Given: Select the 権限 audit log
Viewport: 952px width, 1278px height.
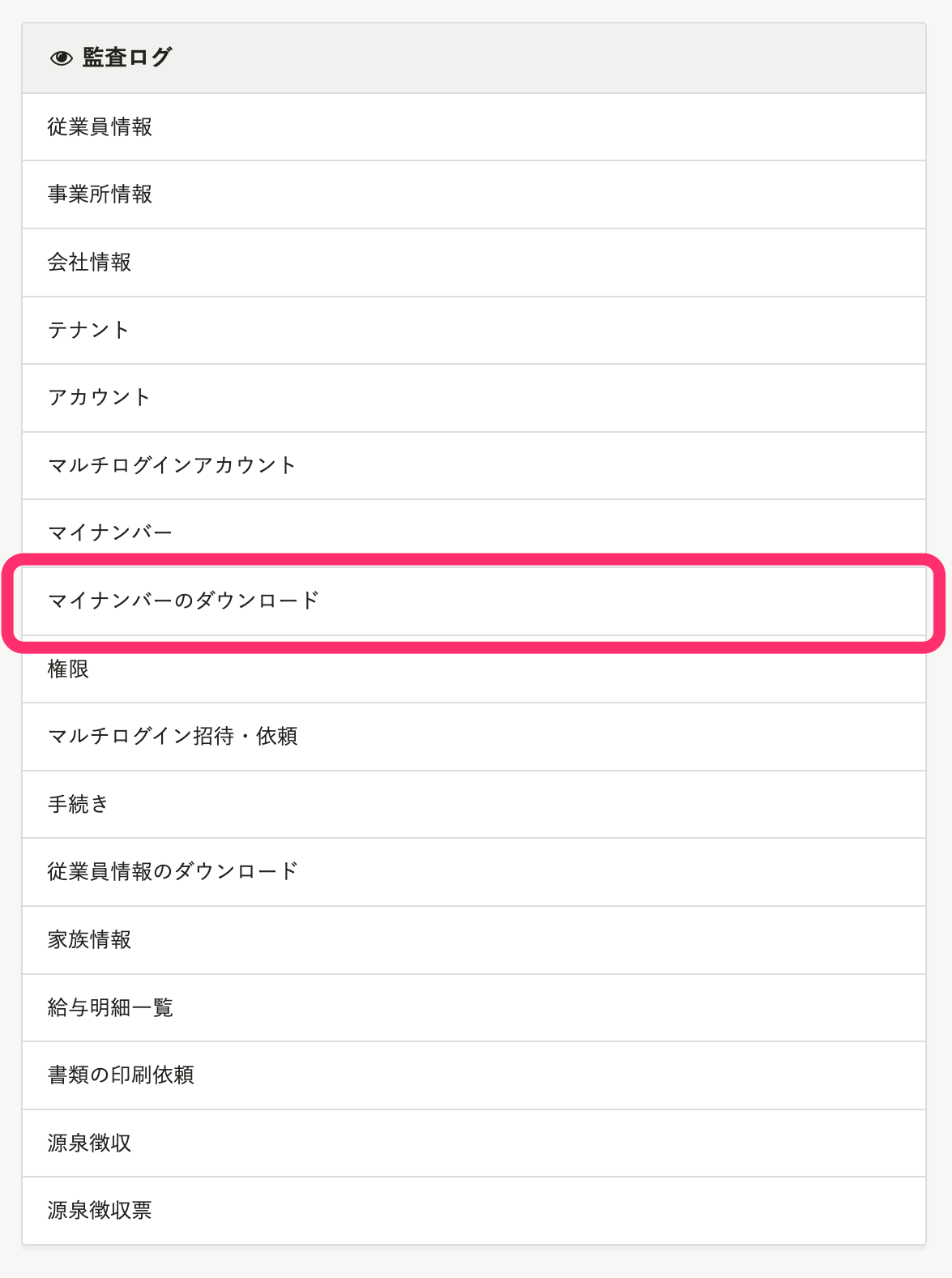Looking at the screenshot, I should pos(474,669).
